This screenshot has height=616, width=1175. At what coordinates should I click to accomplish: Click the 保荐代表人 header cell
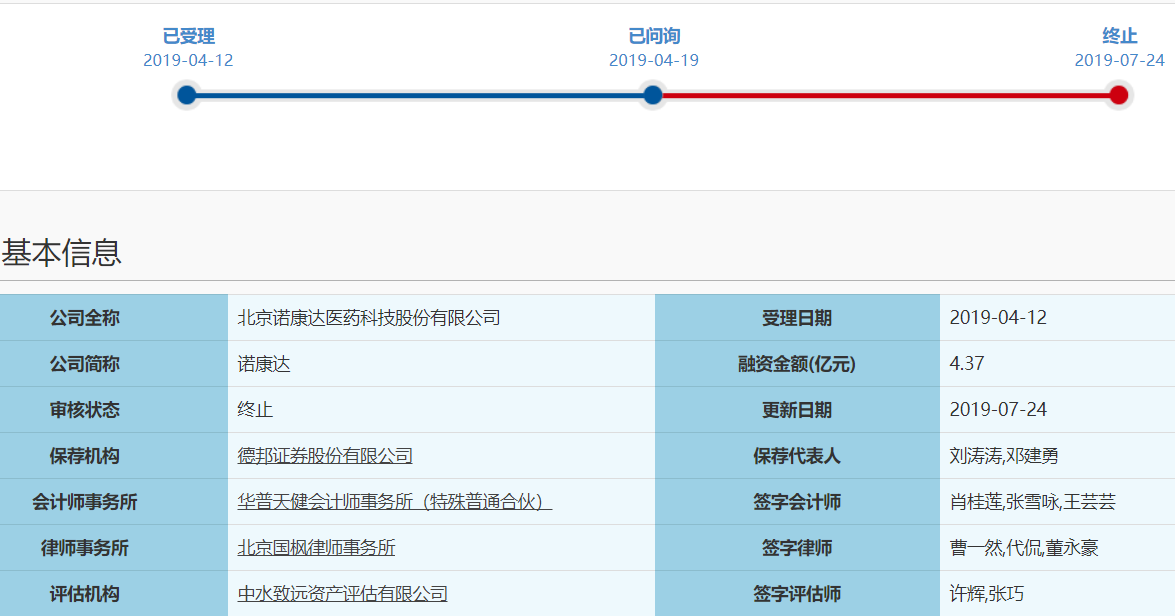(797, 456)
